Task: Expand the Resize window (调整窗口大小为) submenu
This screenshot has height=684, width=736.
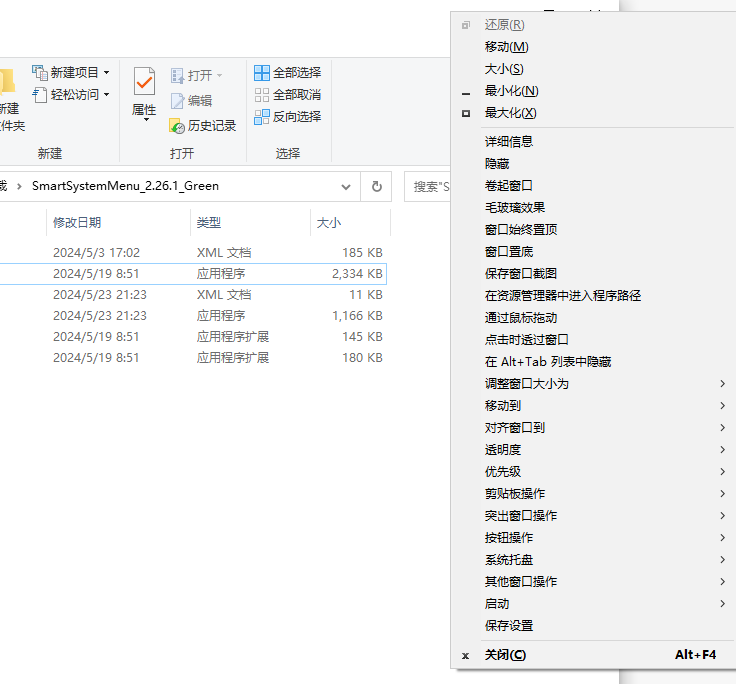Action: click(526, 384)
